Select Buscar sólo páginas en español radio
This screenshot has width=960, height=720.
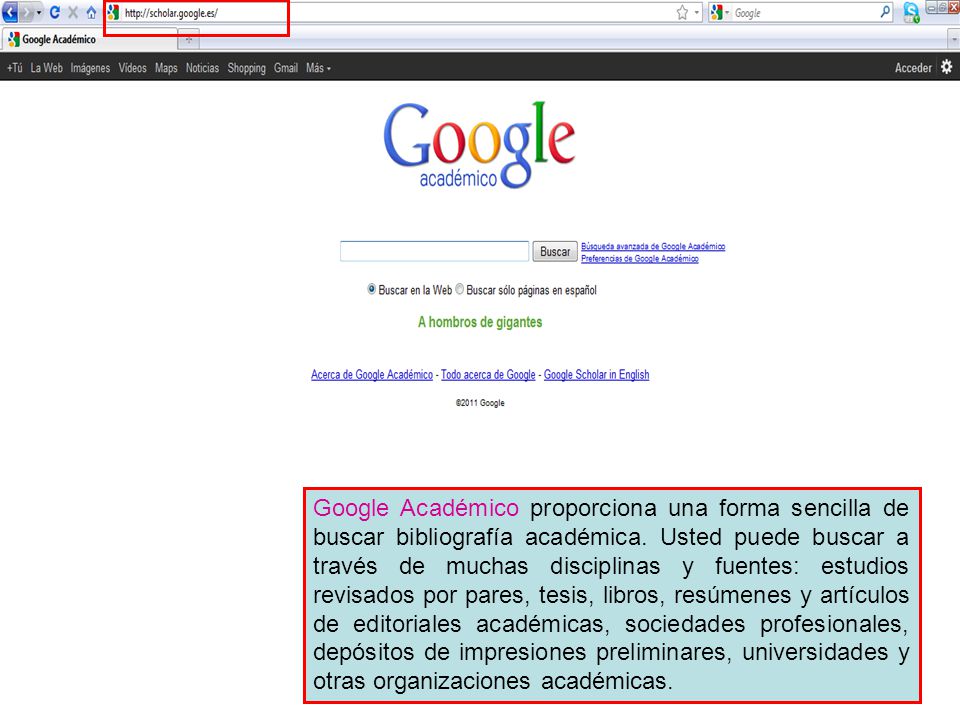[x=460, y=289]
